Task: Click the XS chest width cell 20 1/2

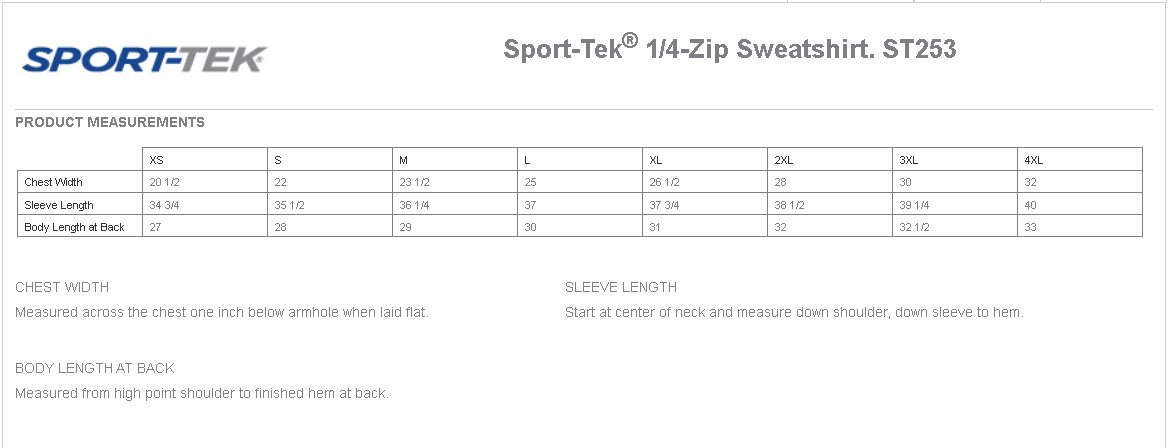Action: pos(163,182)
